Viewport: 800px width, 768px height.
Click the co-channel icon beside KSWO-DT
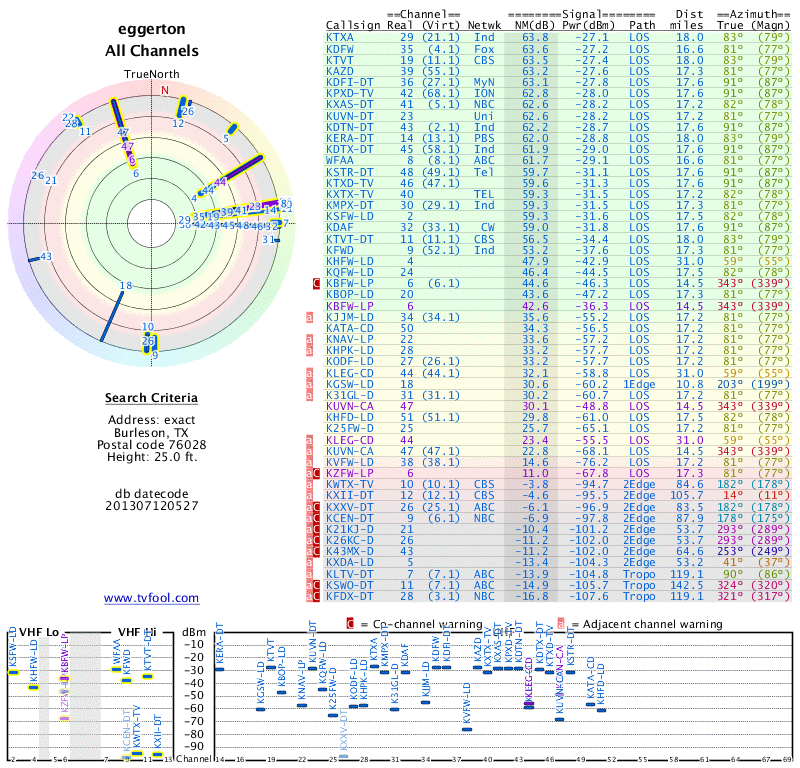pos(316,585)
